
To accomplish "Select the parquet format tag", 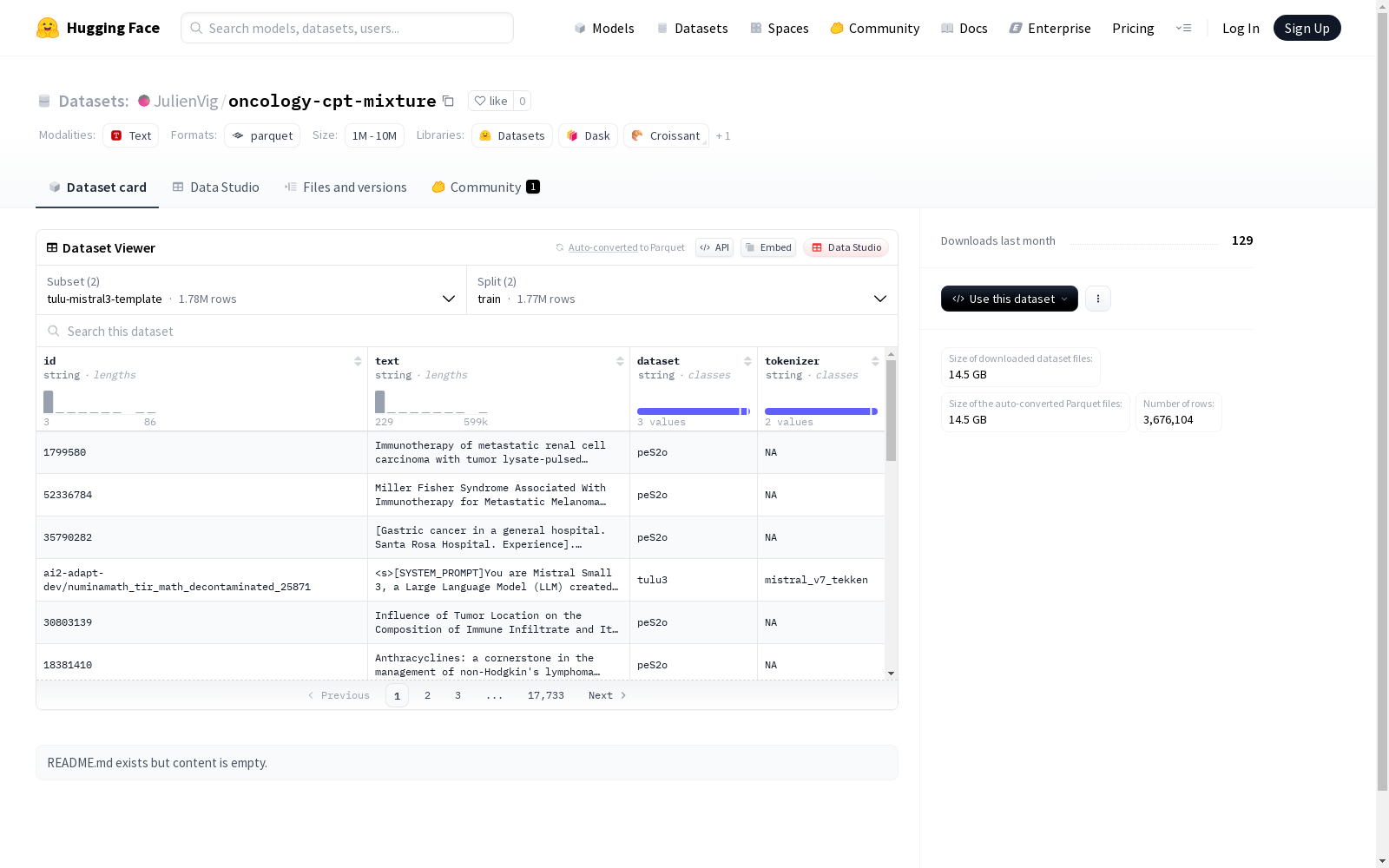I will click(x=262, y=135).
